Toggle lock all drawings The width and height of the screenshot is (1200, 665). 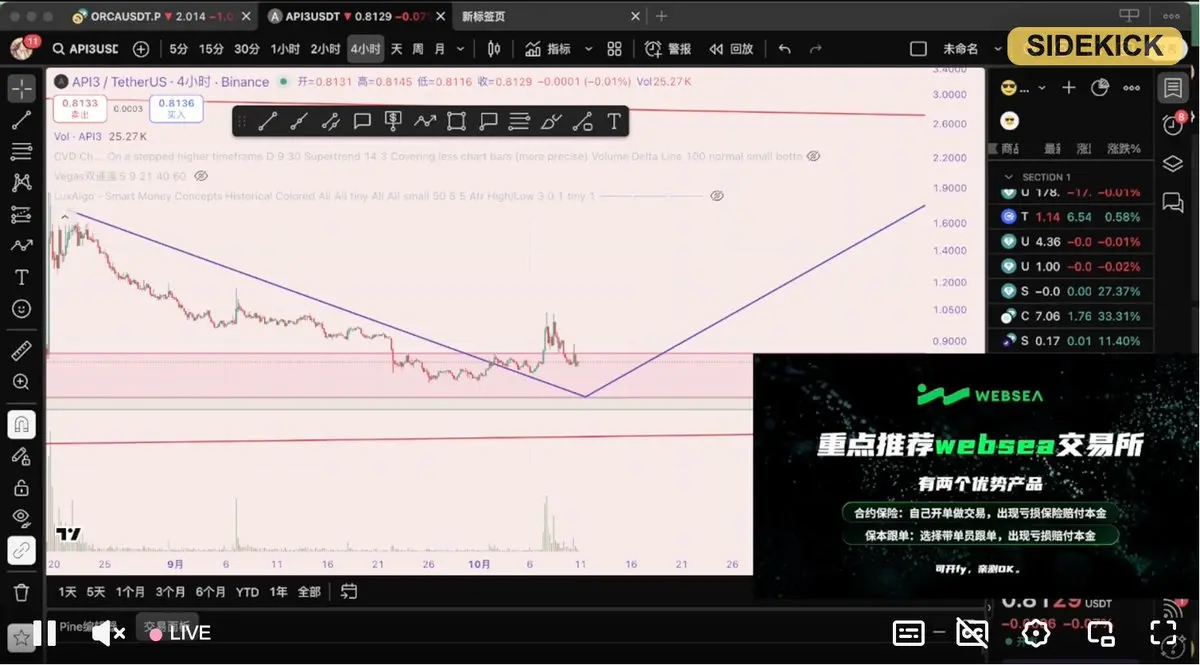(21, 488)
